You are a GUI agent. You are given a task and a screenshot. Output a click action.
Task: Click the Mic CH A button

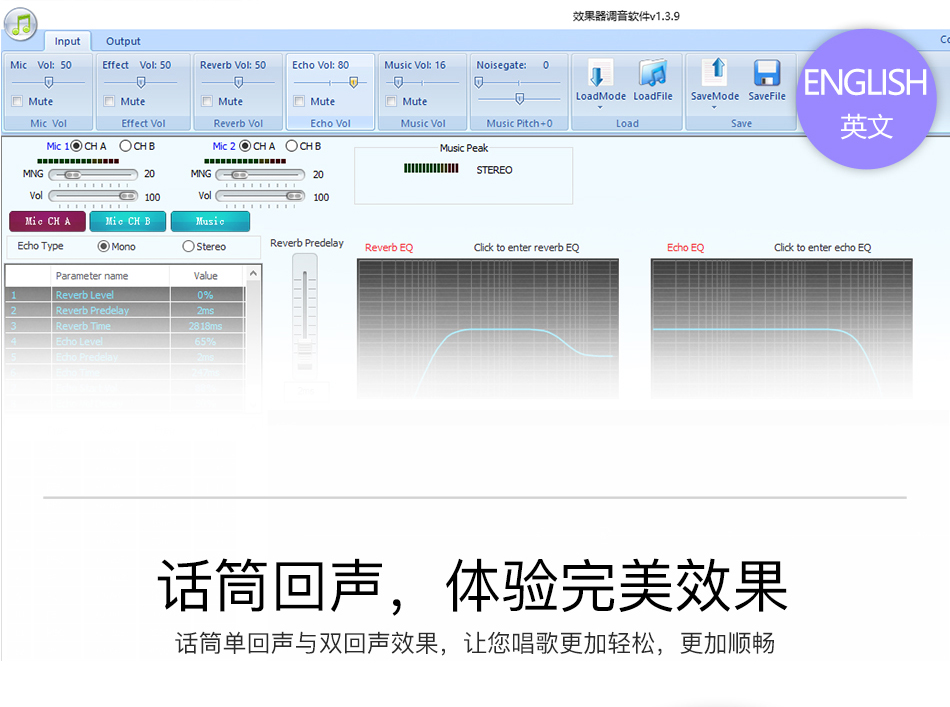46,221
